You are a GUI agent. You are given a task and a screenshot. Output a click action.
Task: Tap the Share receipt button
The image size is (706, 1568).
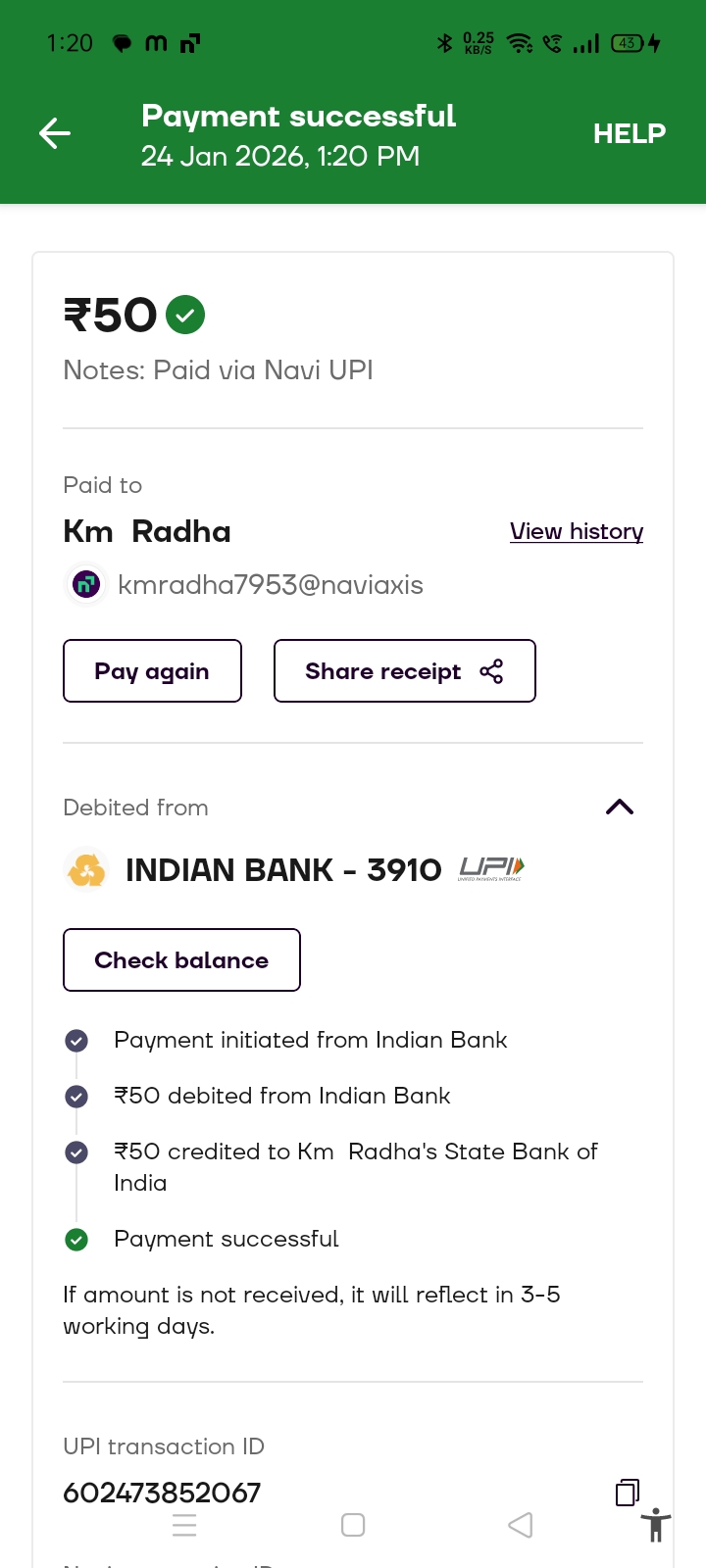pyautogui.click(x=404, y=671)
